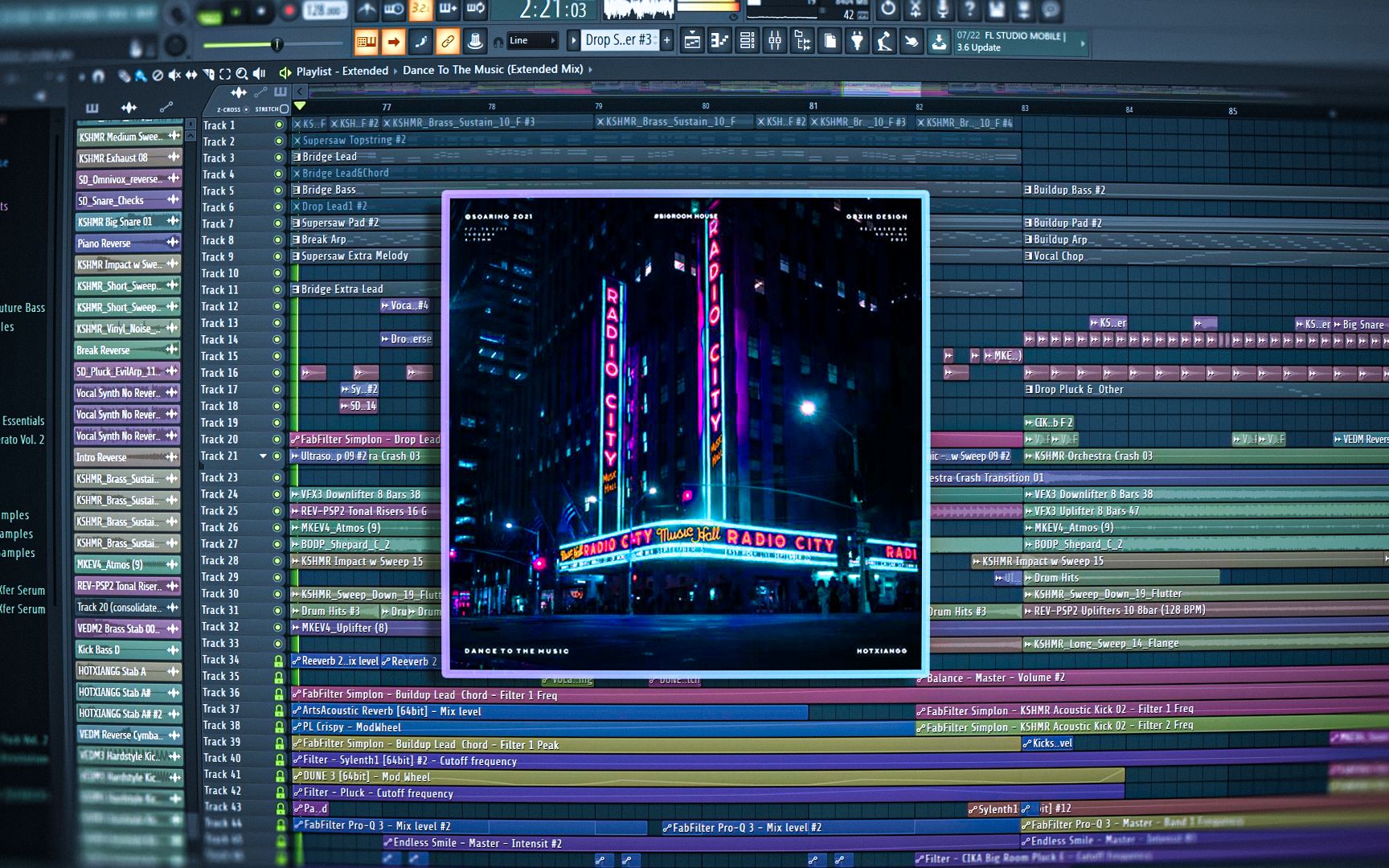This screenshot has width=1389, height=868.
Task: Collapse Track 21 group using its arrow
Action: (x=263, y=457)
